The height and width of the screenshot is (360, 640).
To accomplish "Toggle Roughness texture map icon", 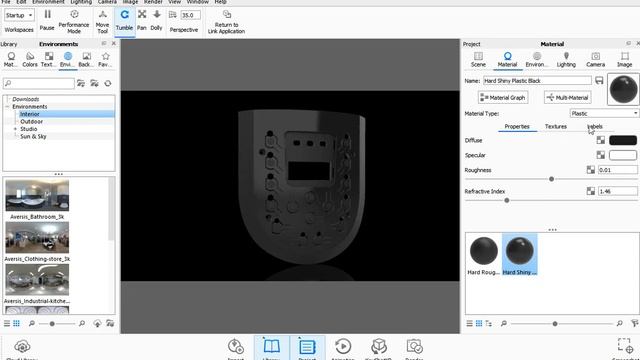I will [591, 170].
